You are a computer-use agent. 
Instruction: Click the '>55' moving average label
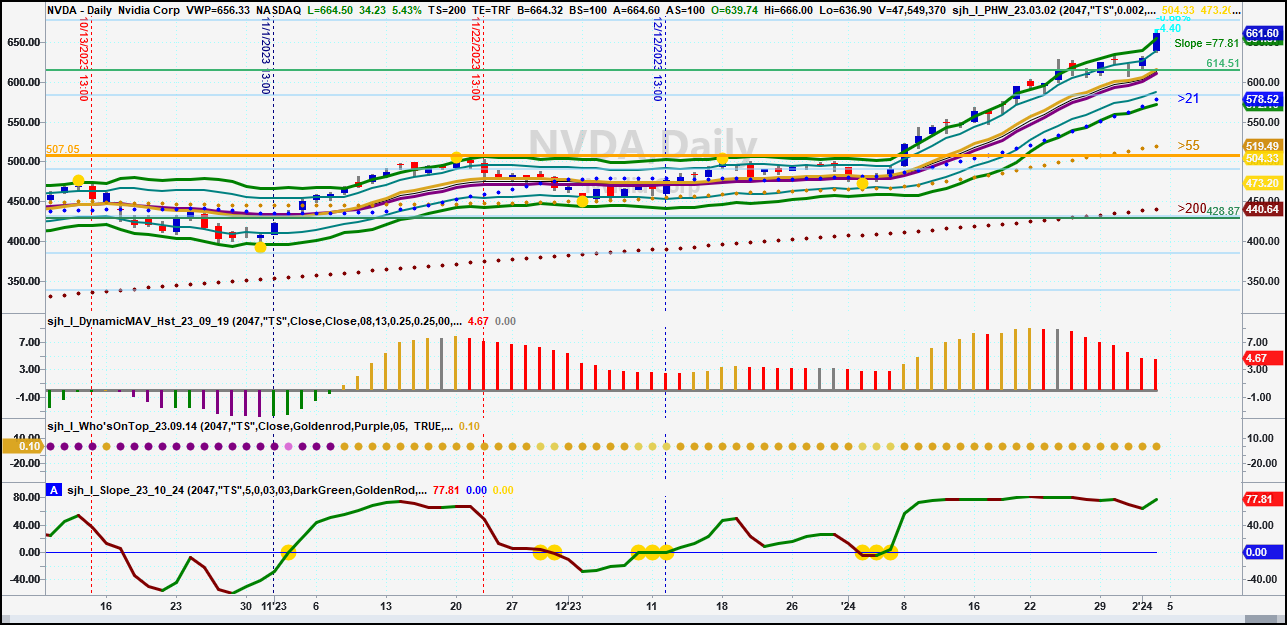pos(1188,145)
